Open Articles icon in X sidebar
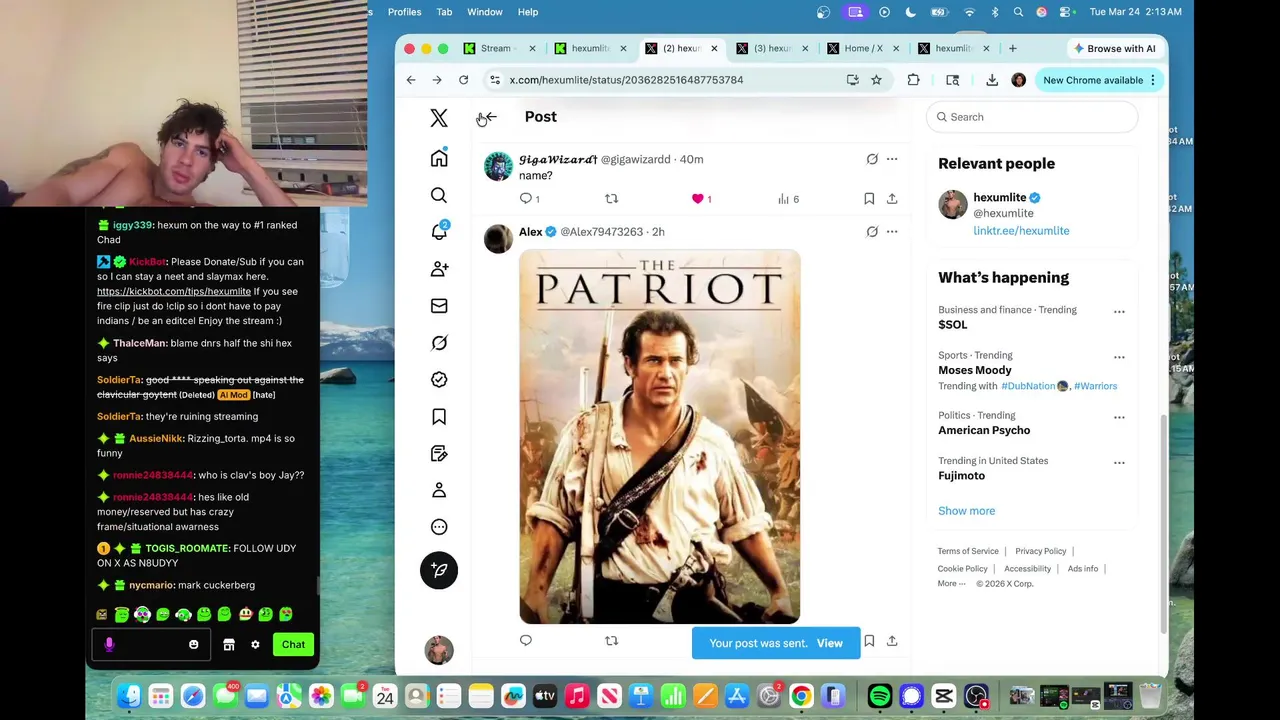1280x720 pixels. coord(439,454)
